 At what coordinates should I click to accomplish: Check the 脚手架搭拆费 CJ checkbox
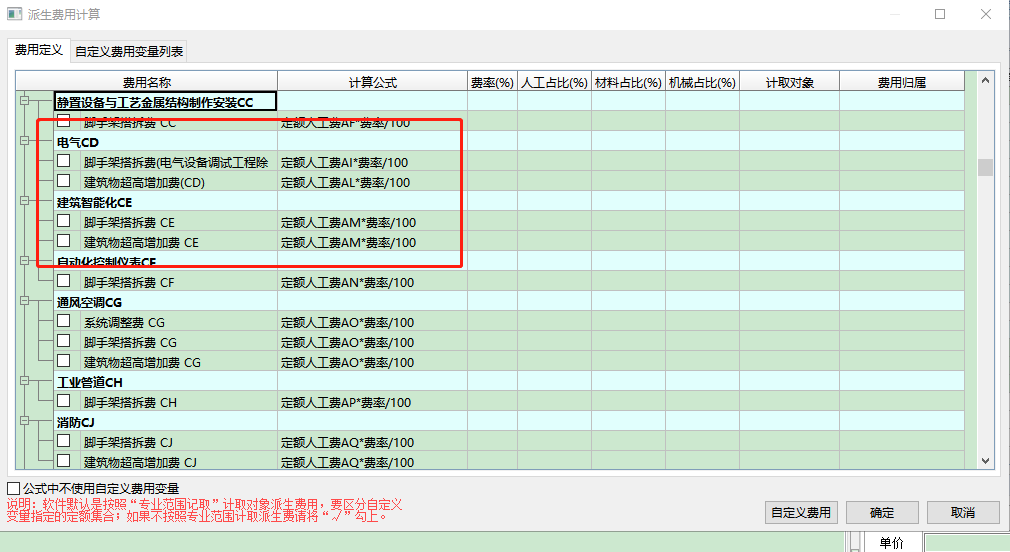64,441
